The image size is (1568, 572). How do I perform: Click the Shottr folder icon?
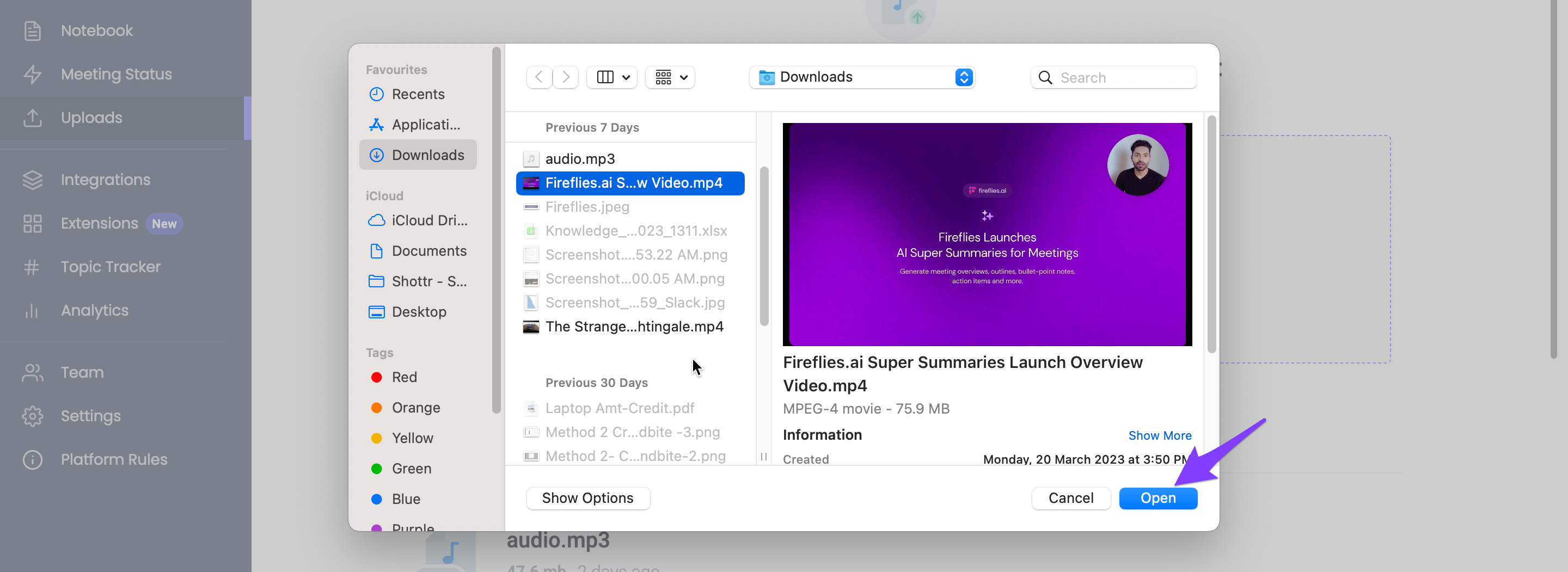(377, 281)
